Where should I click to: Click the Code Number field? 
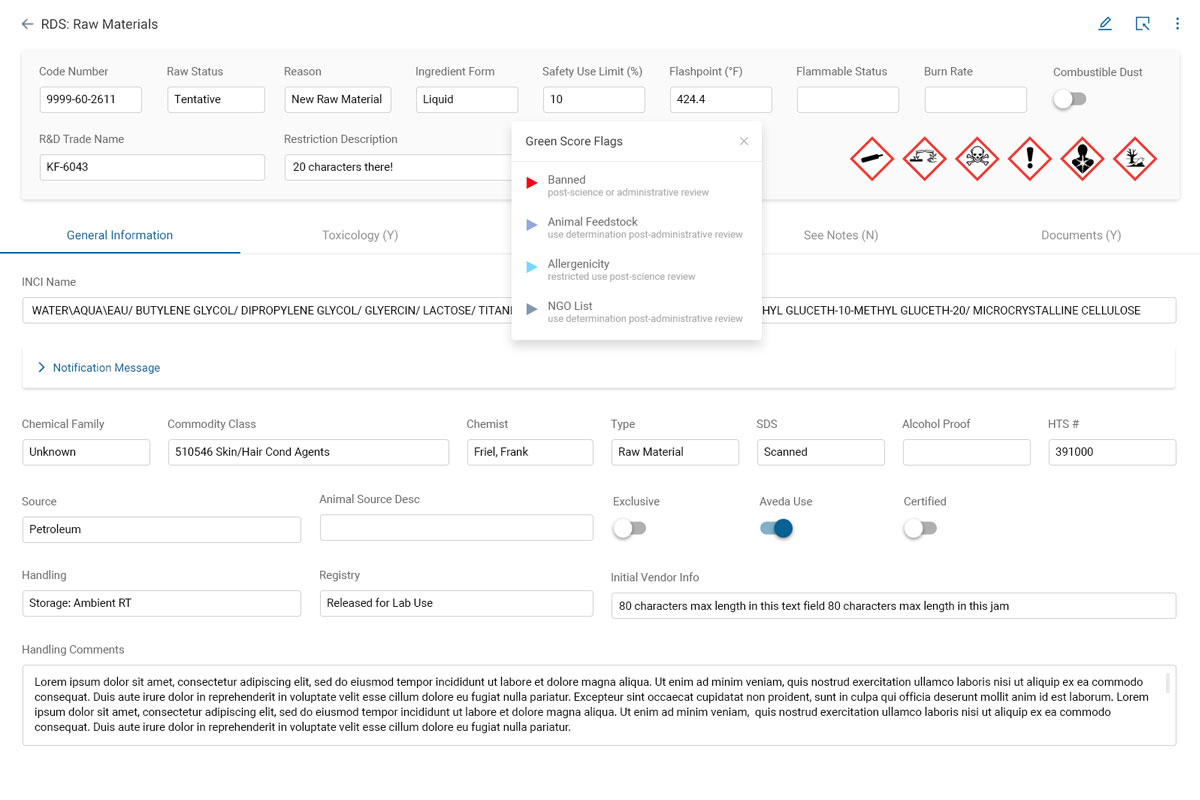coord(91,99)
